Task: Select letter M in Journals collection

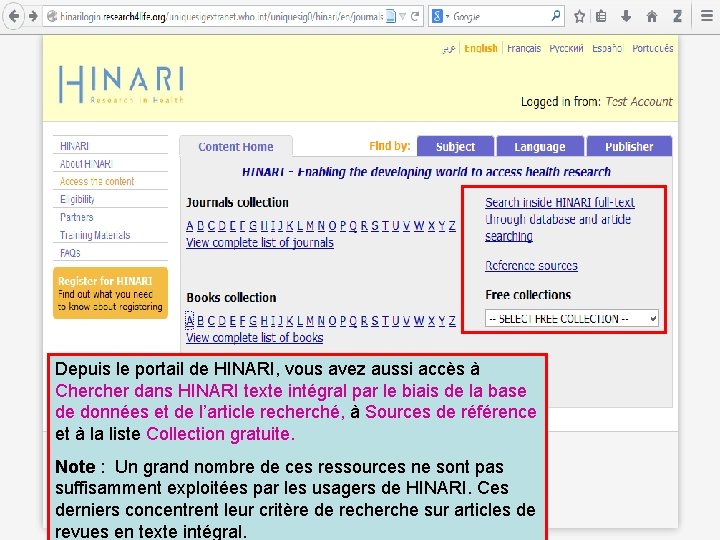Action: pyautogui.click(x=310, y=226)
